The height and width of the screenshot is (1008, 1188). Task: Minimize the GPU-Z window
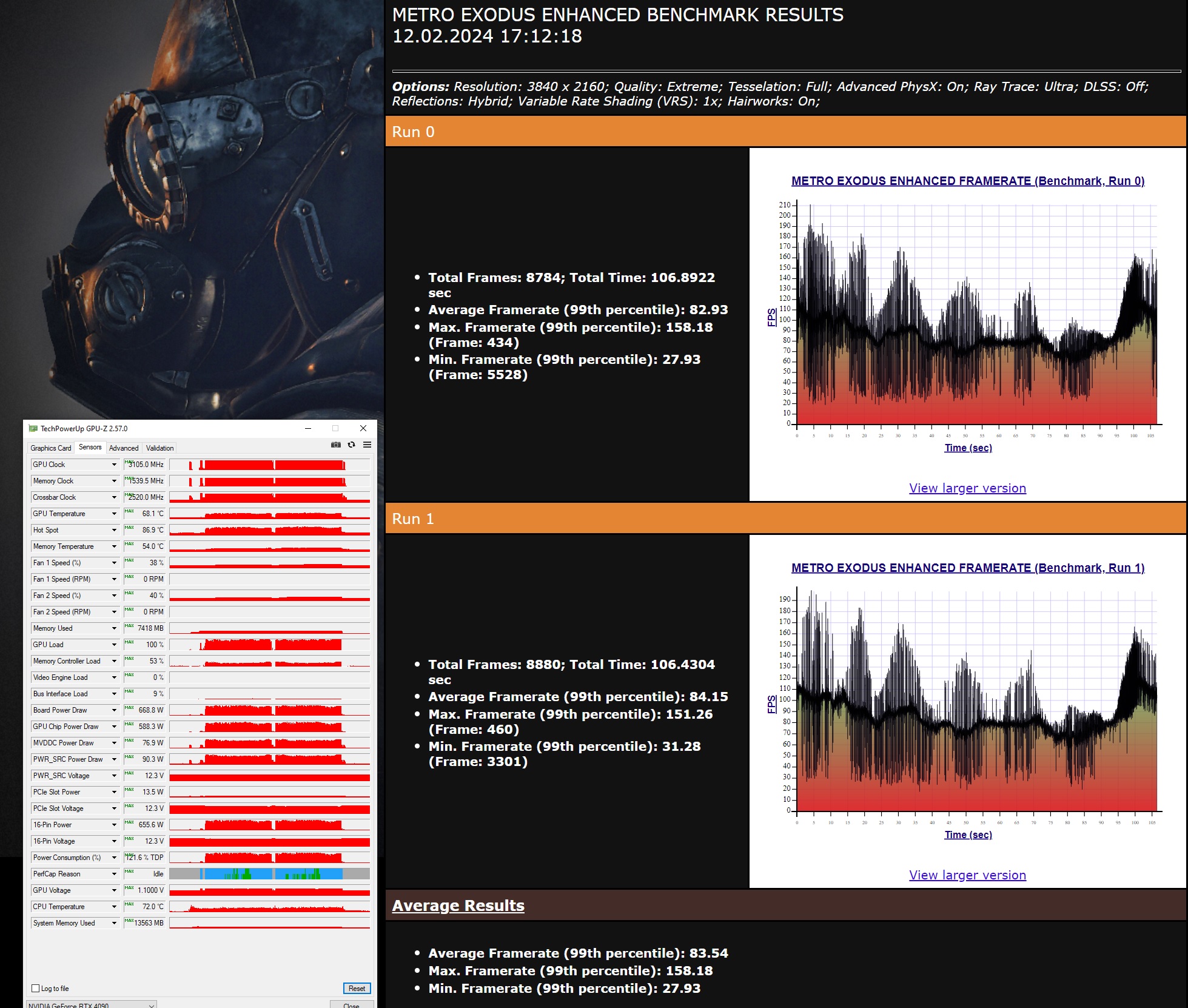click(x=308, y=428)
